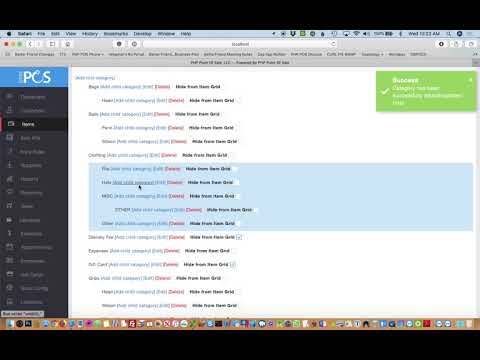Open the Wi-Fi status menu icon
The width and height of the screenshot is (480, 360).
tap(356, 34)
